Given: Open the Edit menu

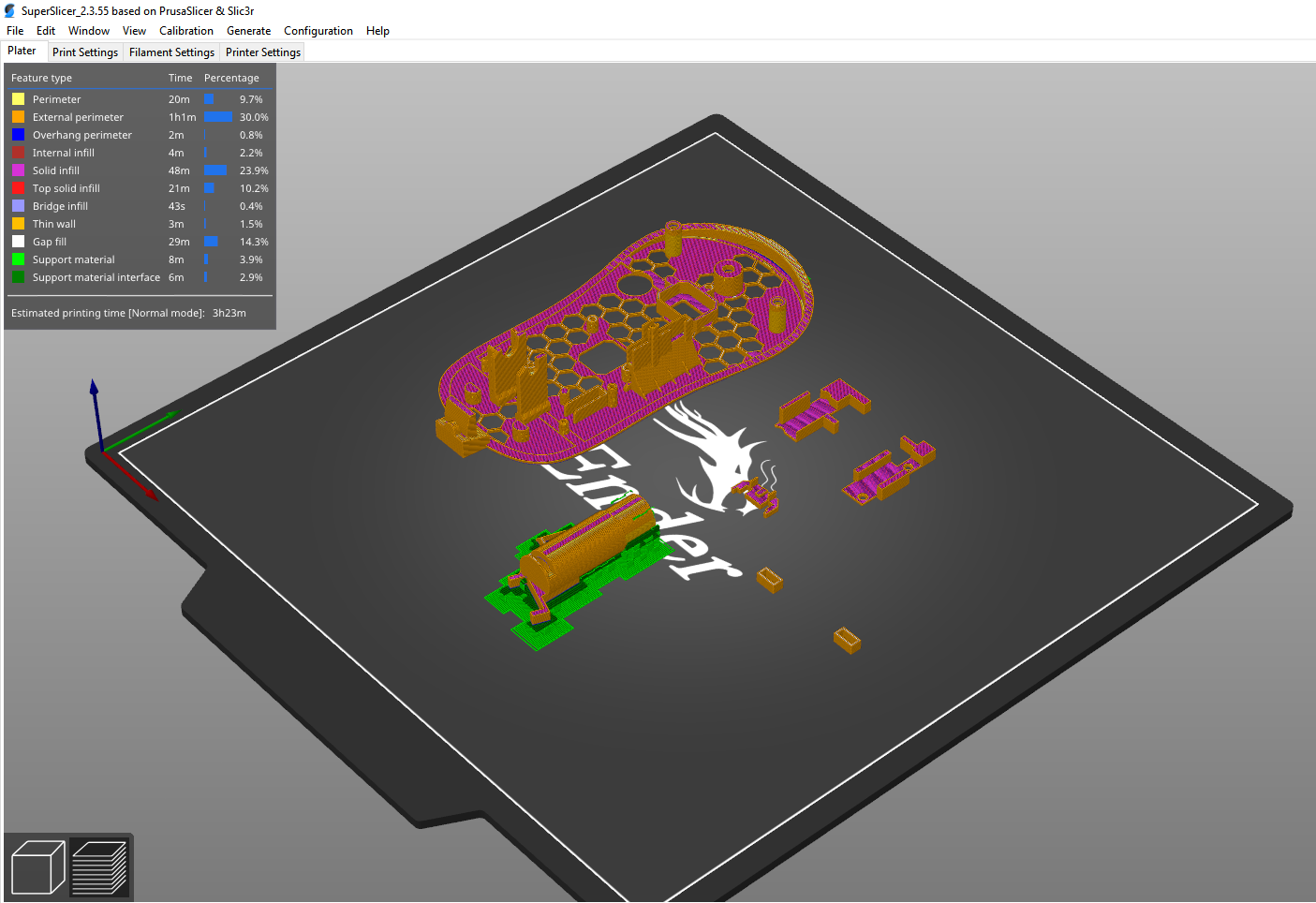Looking at the screenshot, I should pos(46,31).
